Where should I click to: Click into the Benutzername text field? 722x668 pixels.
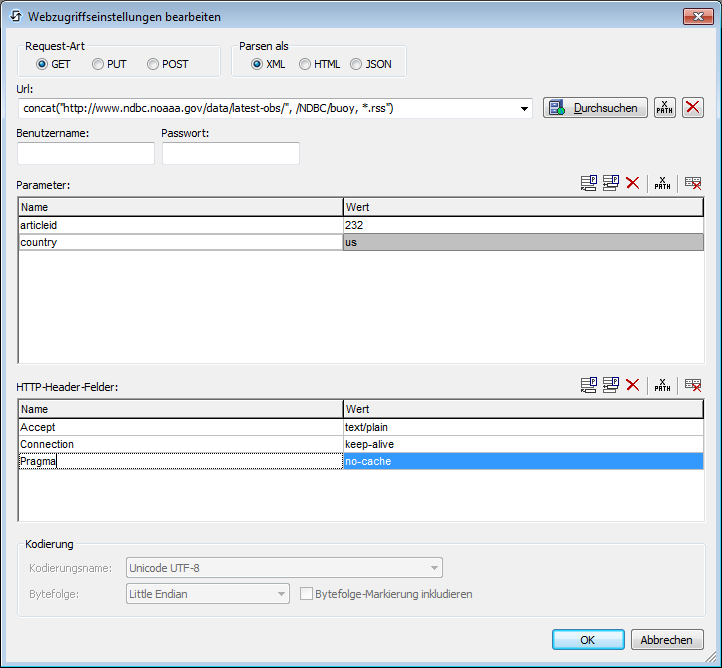pyautogui.click(x=86, y=153)
